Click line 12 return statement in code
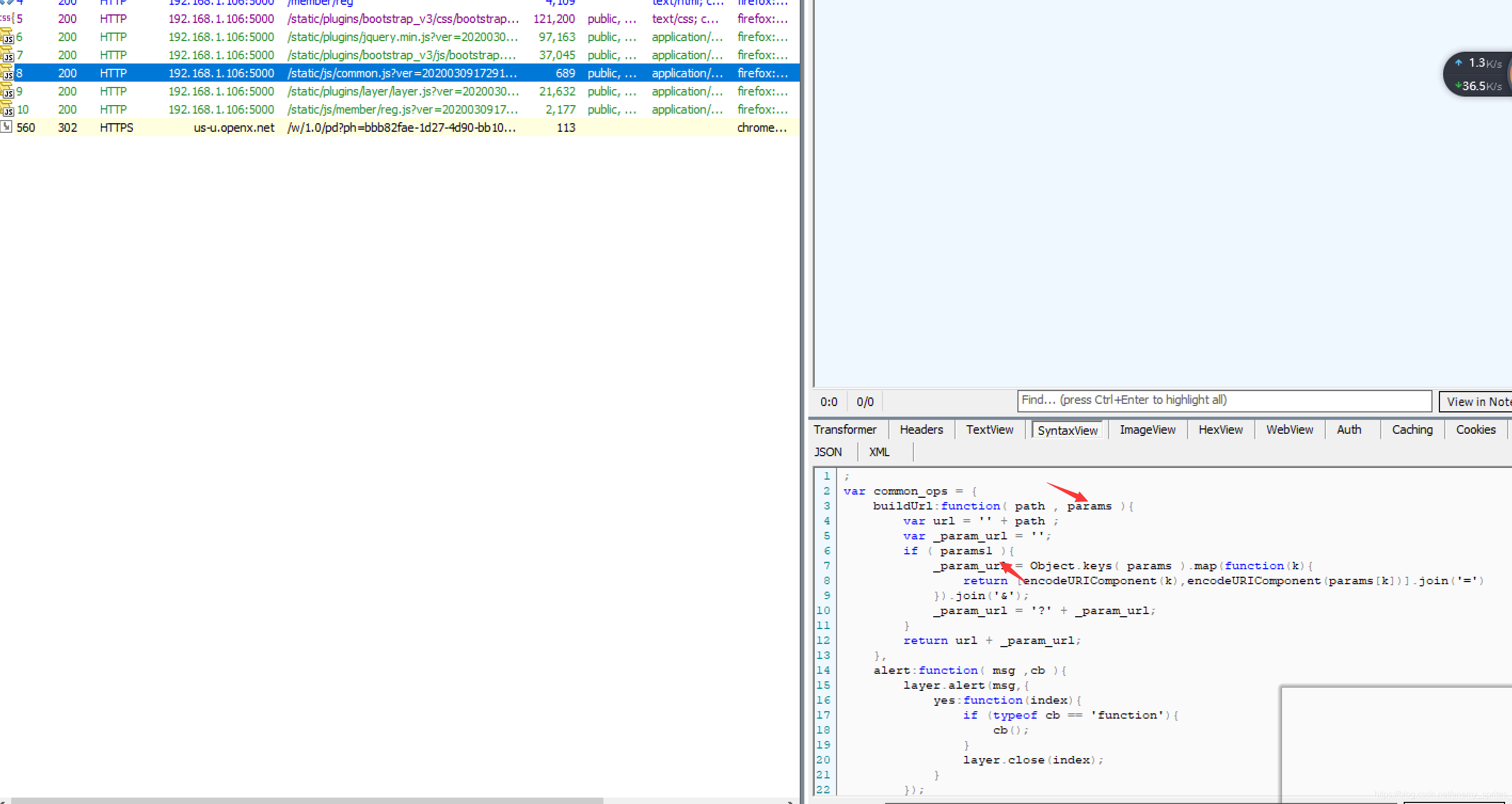This screenshot has width=1512, height=804. 991,640
